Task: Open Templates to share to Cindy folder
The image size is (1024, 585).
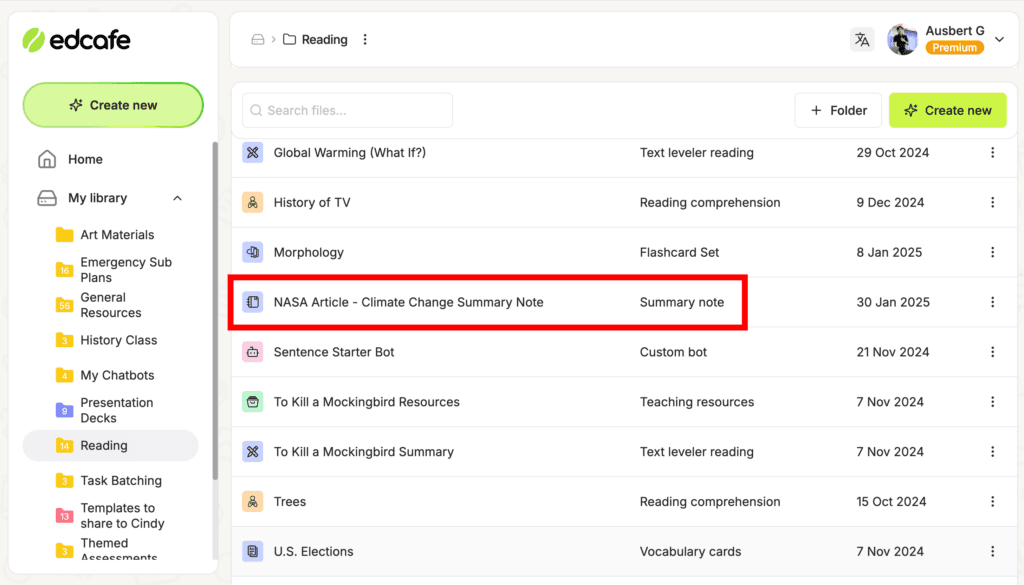Action: (x=122, y=516)
